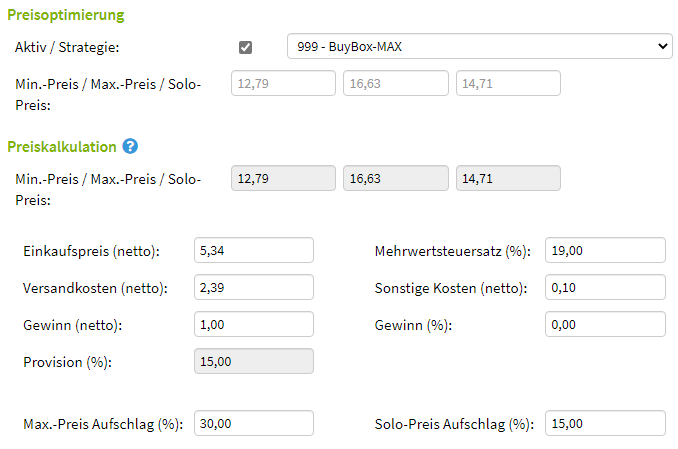678x449 pixels.
Task: Click the calculated Max.-Preis gray field
Action: 396,178
